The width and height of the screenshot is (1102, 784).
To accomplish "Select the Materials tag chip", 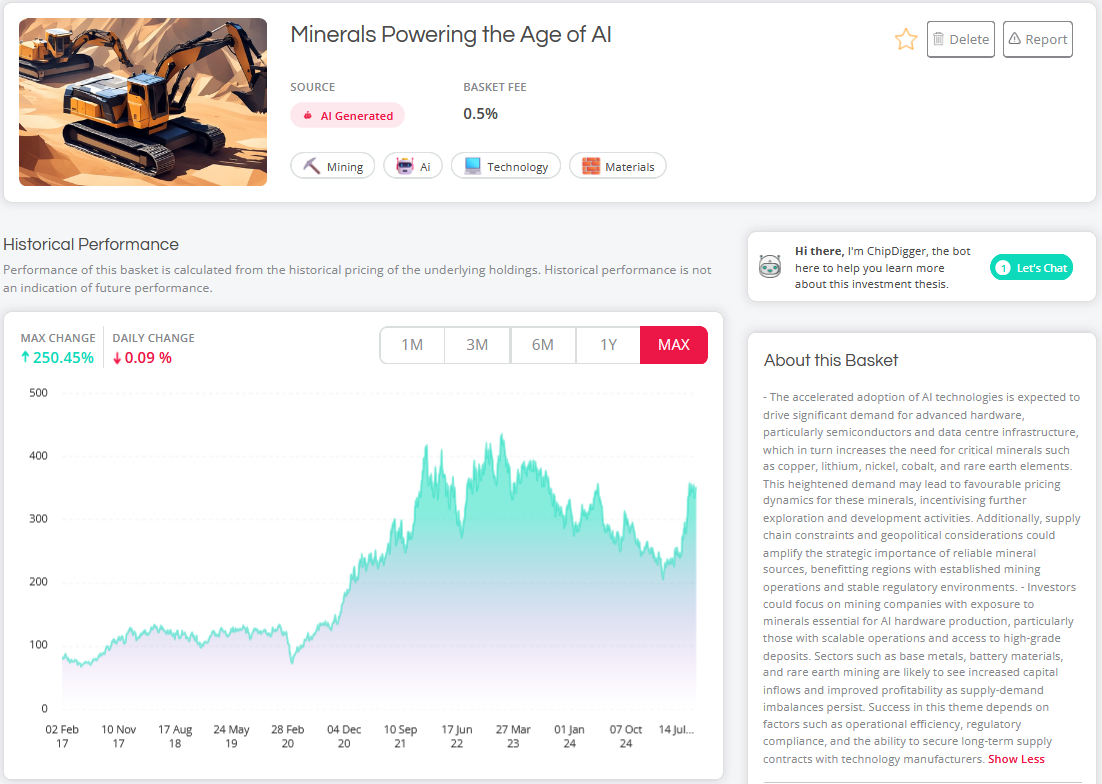I will click(x=617, y=166).
